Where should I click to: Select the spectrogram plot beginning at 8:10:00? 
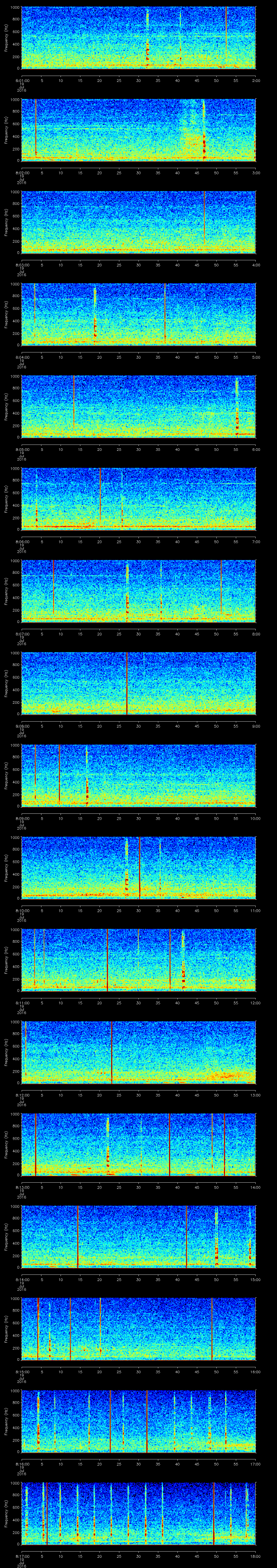pos(139,868)
